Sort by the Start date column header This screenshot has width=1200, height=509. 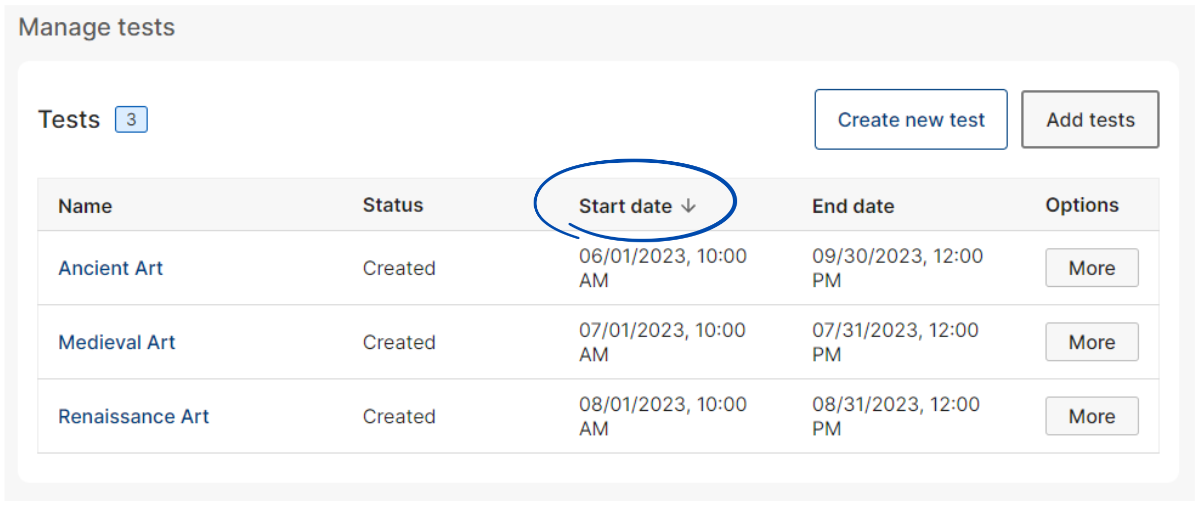[x=625, y=206]
